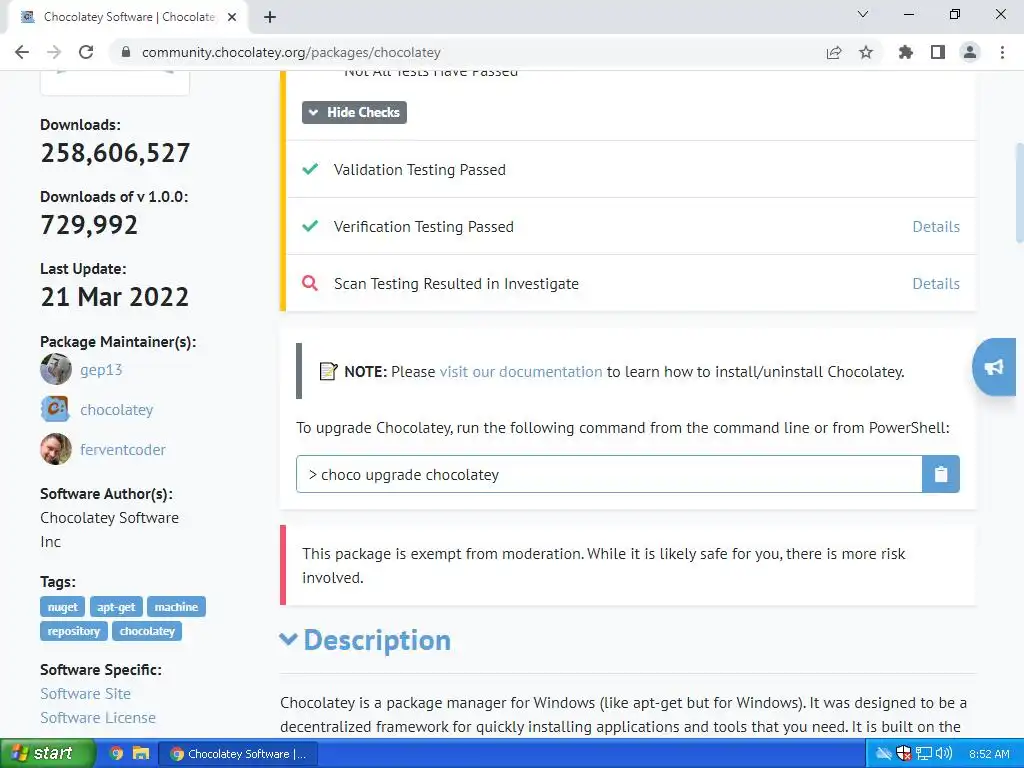The width and height of the screenshot is (1024, 768).
Task: Click the network connection tray icon
Action: click(x=923, y=754)
